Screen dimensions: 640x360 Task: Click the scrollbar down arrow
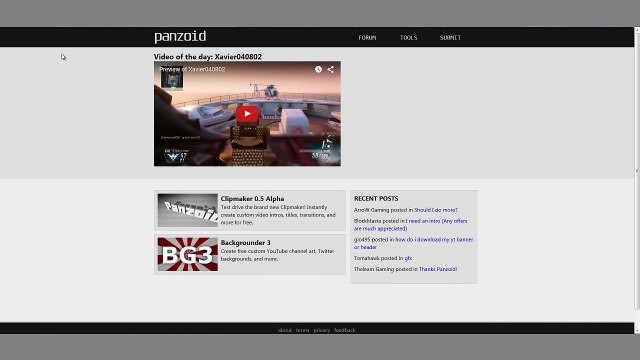click(637, 331)
